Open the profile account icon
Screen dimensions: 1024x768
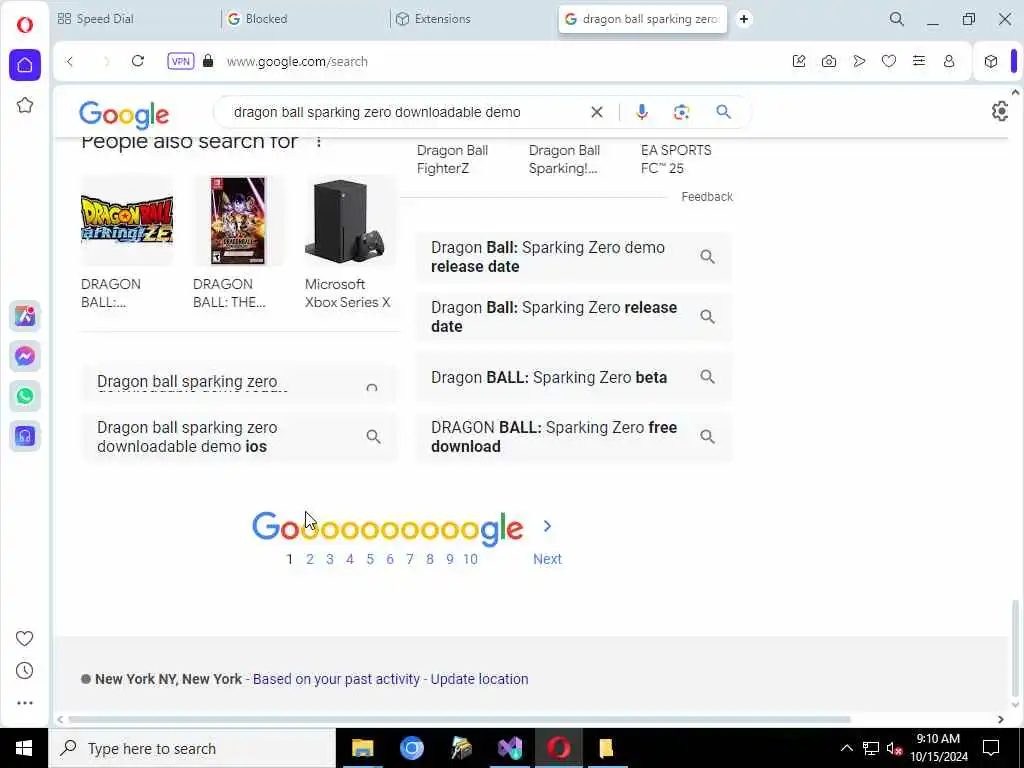coord(949,61)
